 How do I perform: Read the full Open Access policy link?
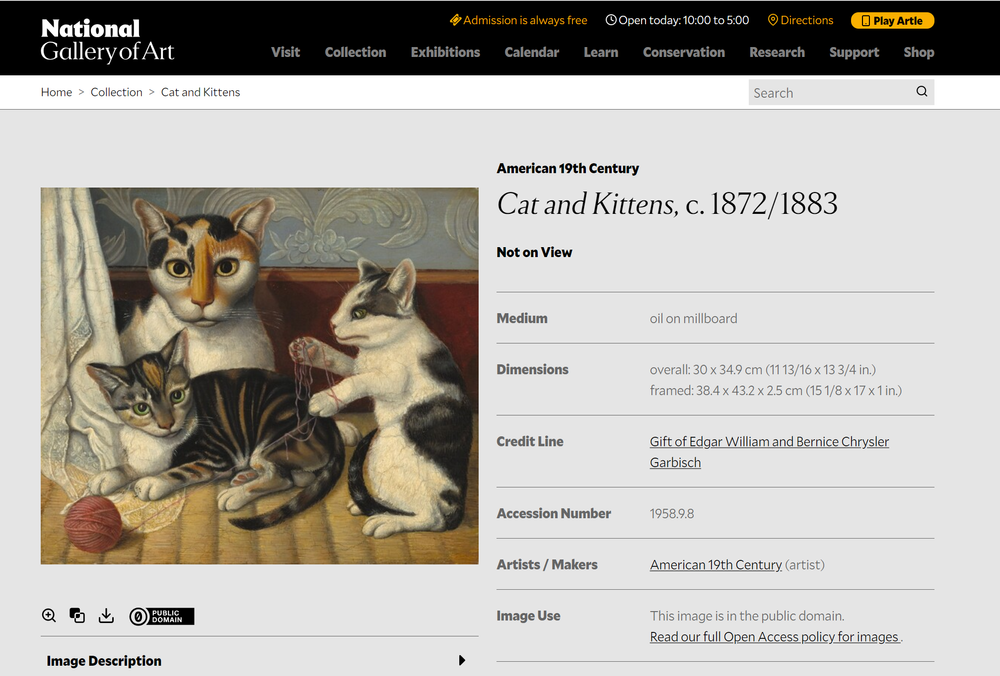point(775,636)
